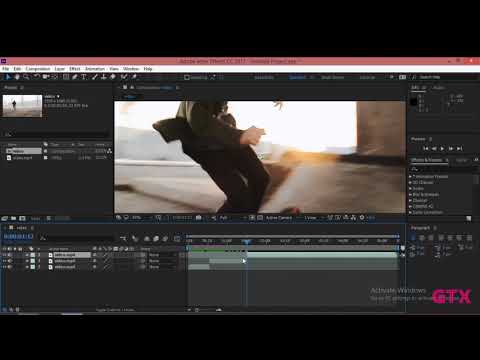Select the Rectangle shape tool
480x360 pixels.
coord(66,77)
